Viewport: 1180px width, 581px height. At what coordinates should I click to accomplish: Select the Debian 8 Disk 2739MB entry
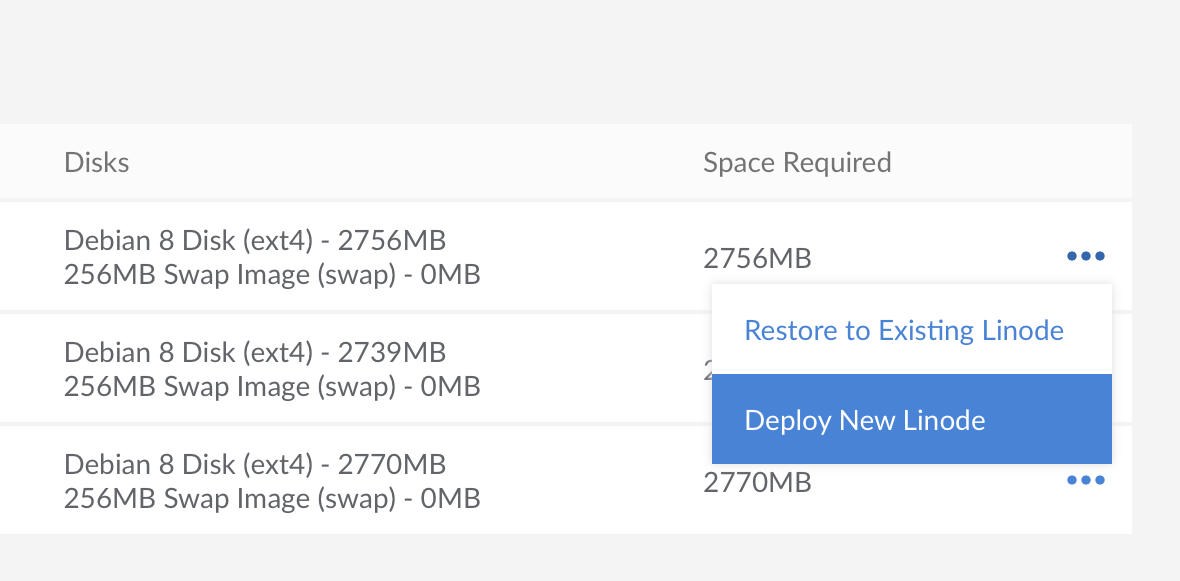coord(255,353)
